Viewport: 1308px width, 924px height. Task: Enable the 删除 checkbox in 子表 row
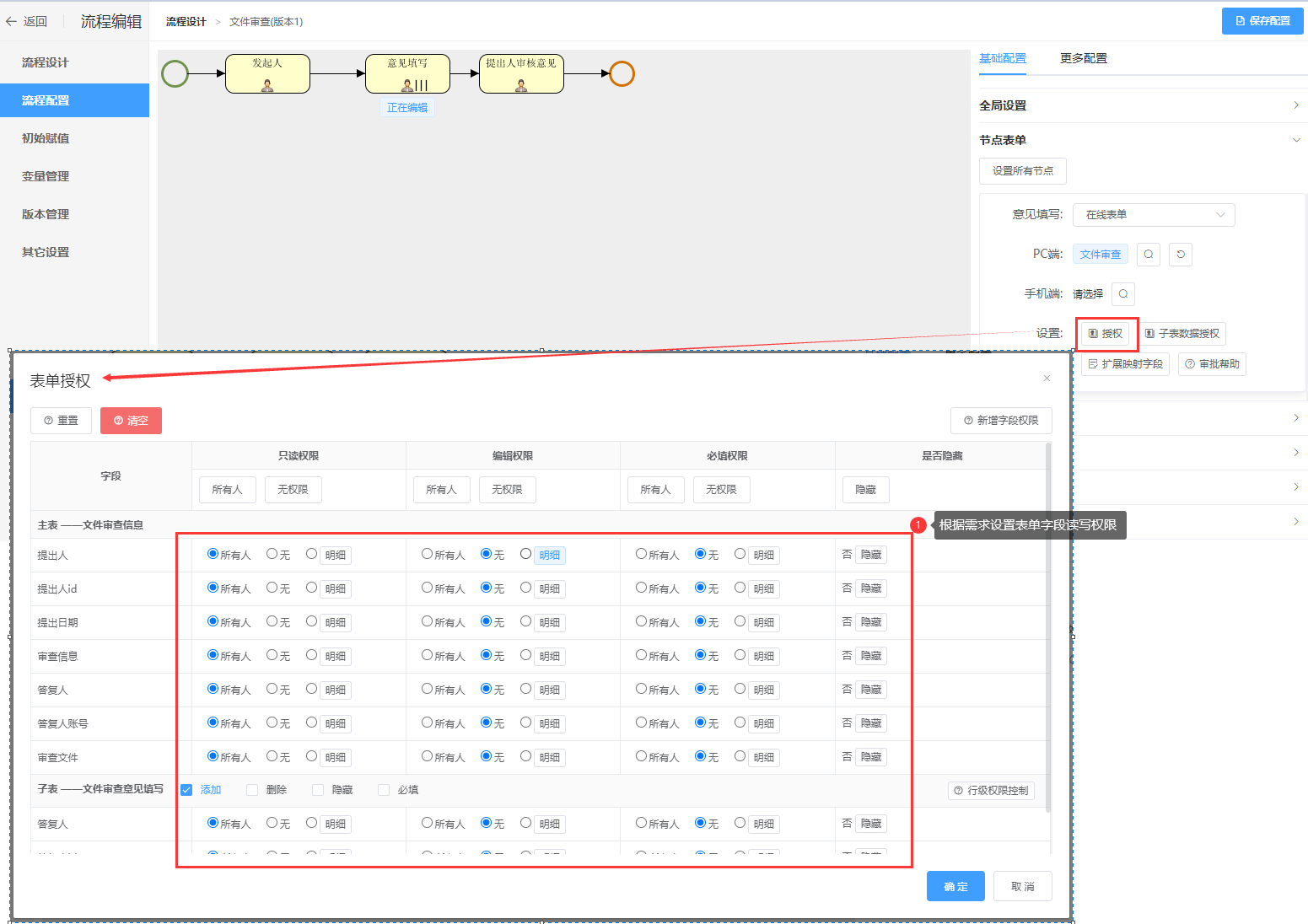pos(252,790)
